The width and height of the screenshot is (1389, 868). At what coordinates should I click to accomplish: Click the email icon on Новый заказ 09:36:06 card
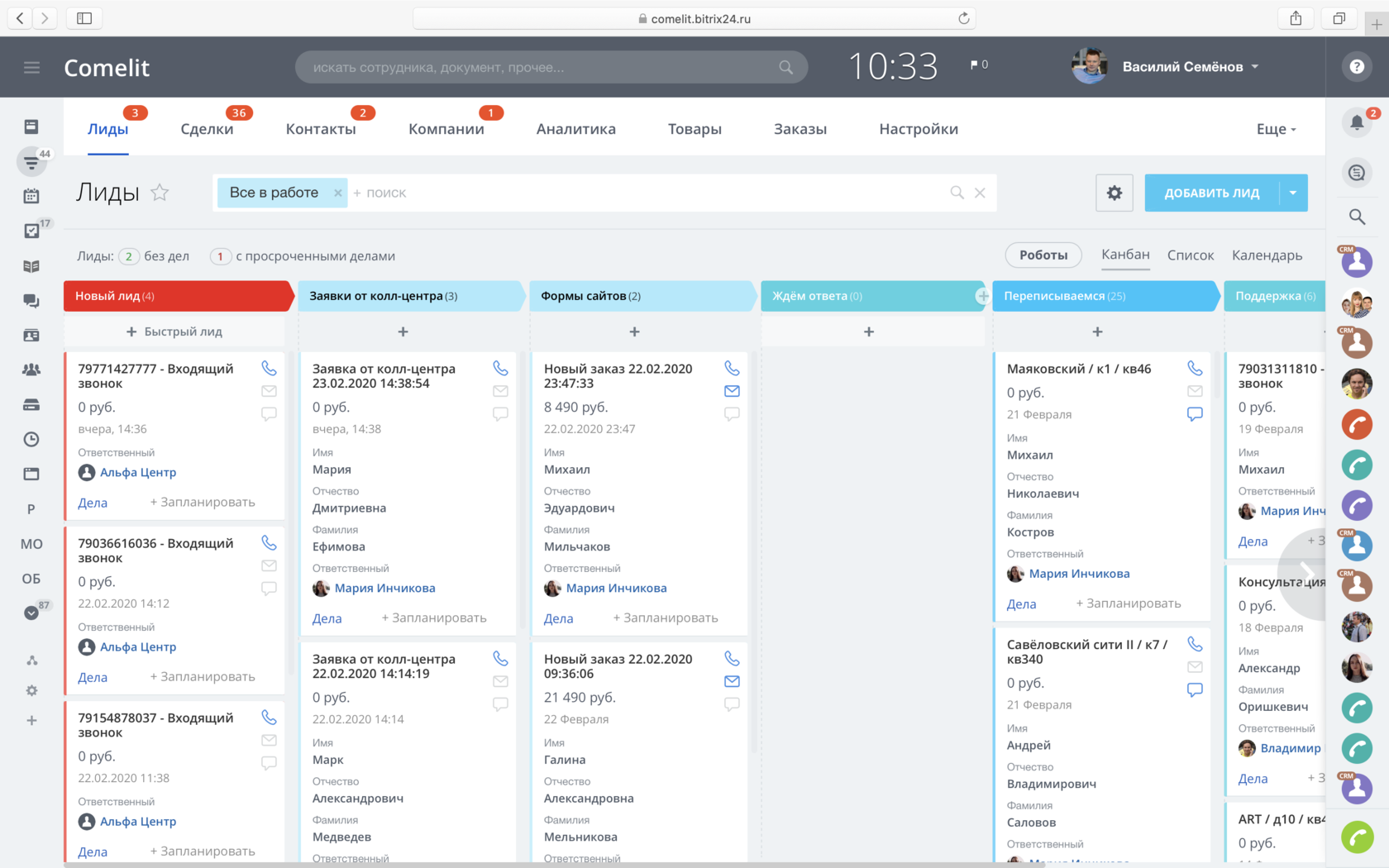[732, 681]
